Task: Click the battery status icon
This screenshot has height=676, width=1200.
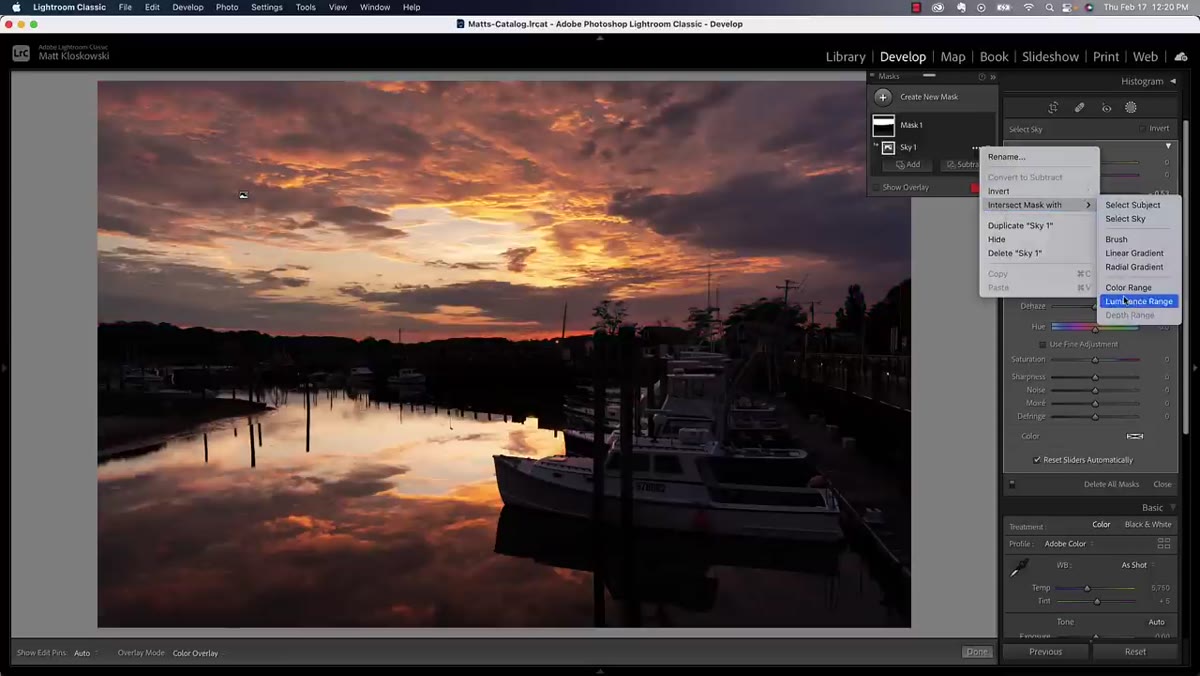Action: (1005, 7)
